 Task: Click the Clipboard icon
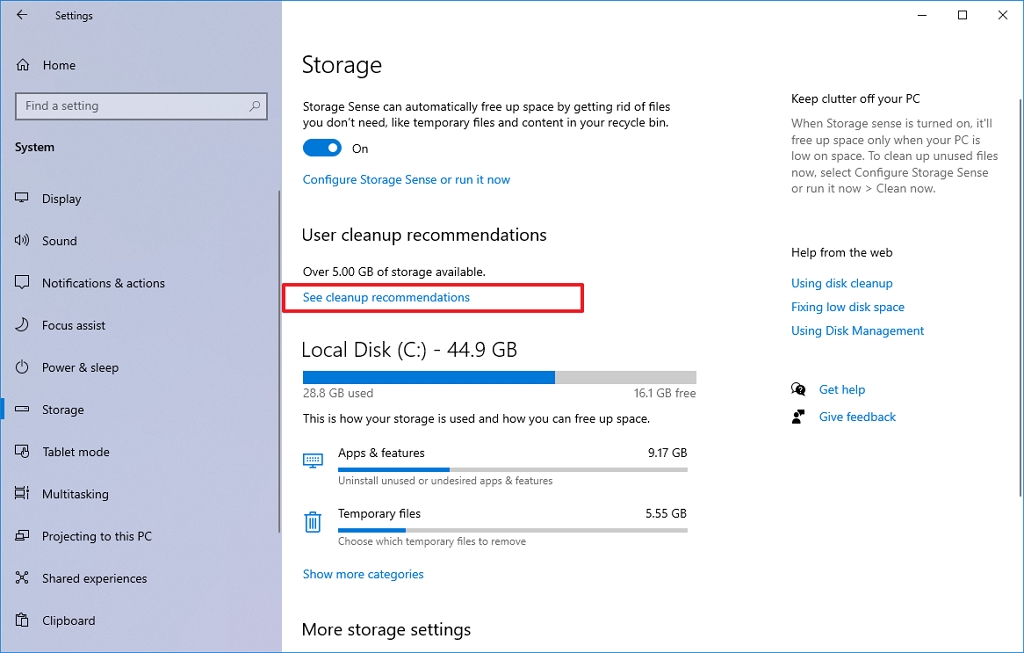[22, 620]
